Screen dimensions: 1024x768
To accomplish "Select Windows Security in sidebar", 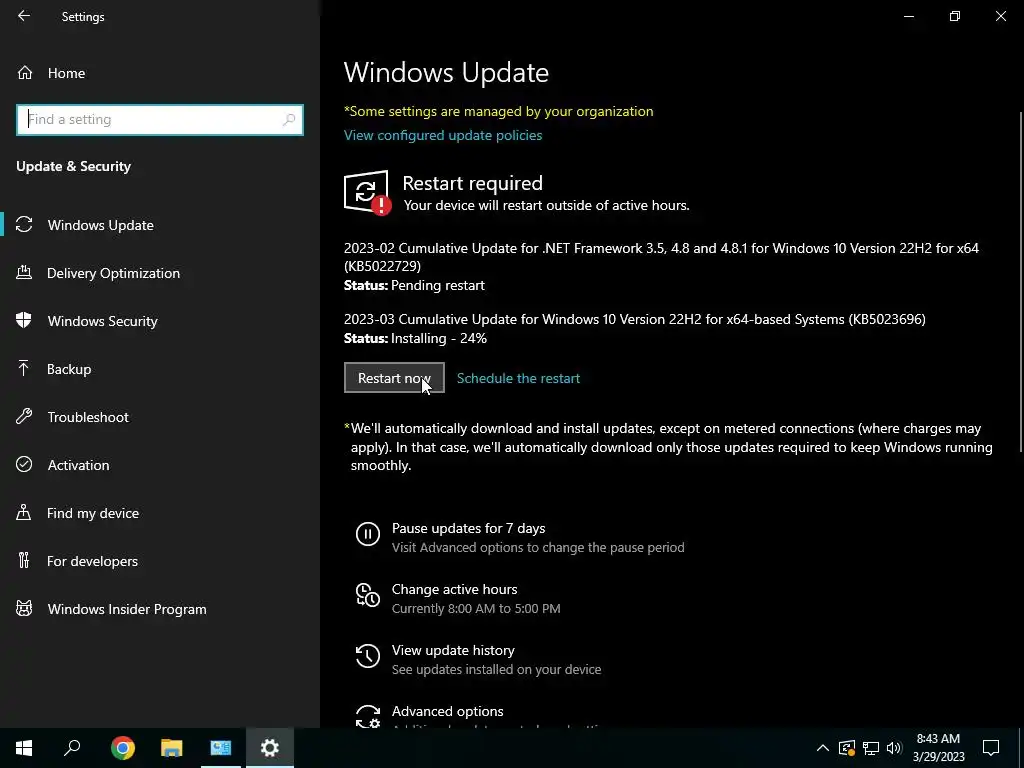I will (160, 321).
